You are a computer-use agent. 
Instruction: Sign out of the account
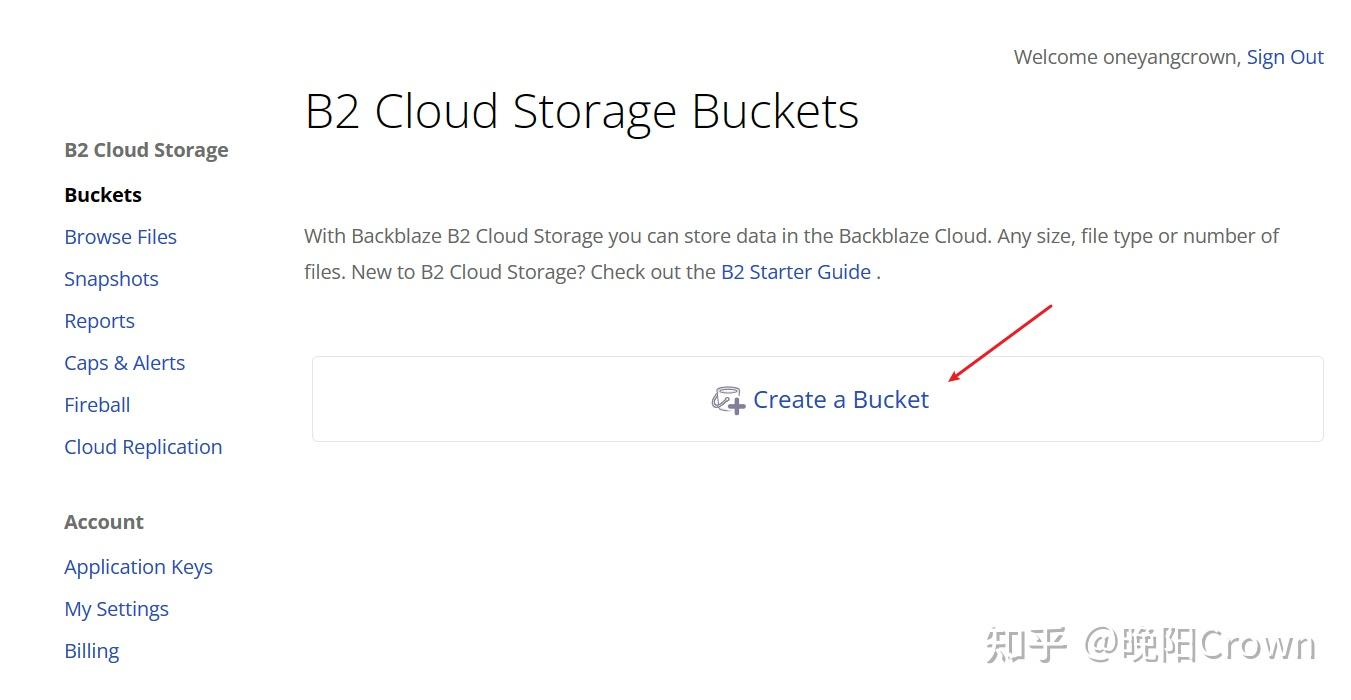(x=1285, y=56)
